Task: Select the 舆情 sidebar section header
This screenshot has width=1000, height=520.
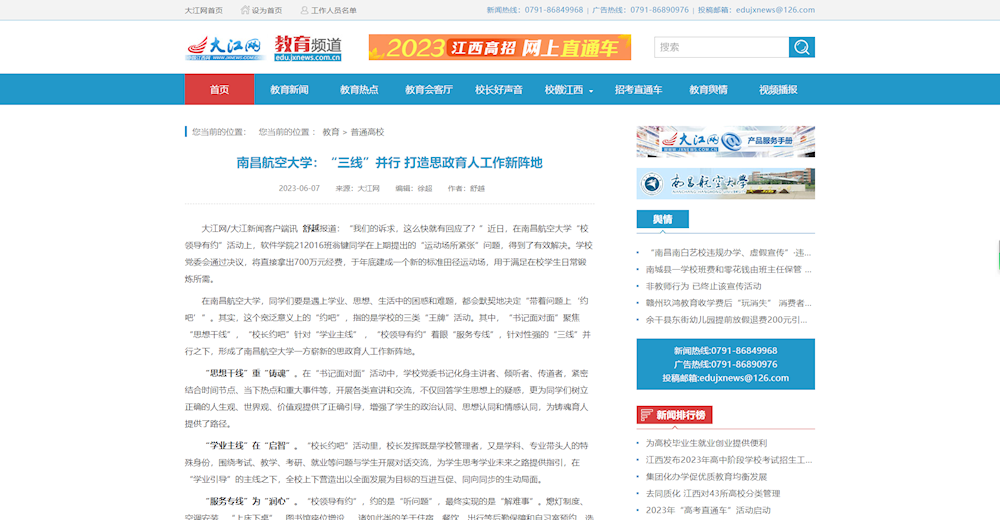Action: (662, 220)
